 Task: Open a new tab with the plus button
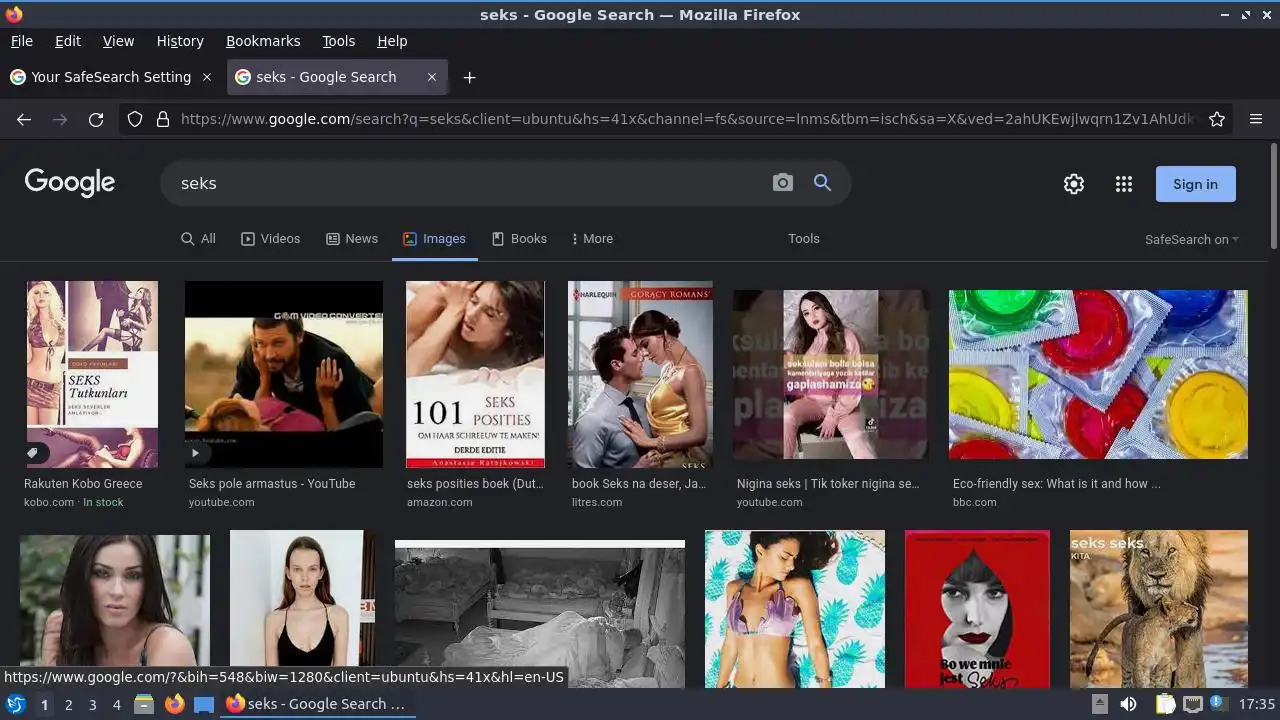pyautogui.click(x=469, y=77)
